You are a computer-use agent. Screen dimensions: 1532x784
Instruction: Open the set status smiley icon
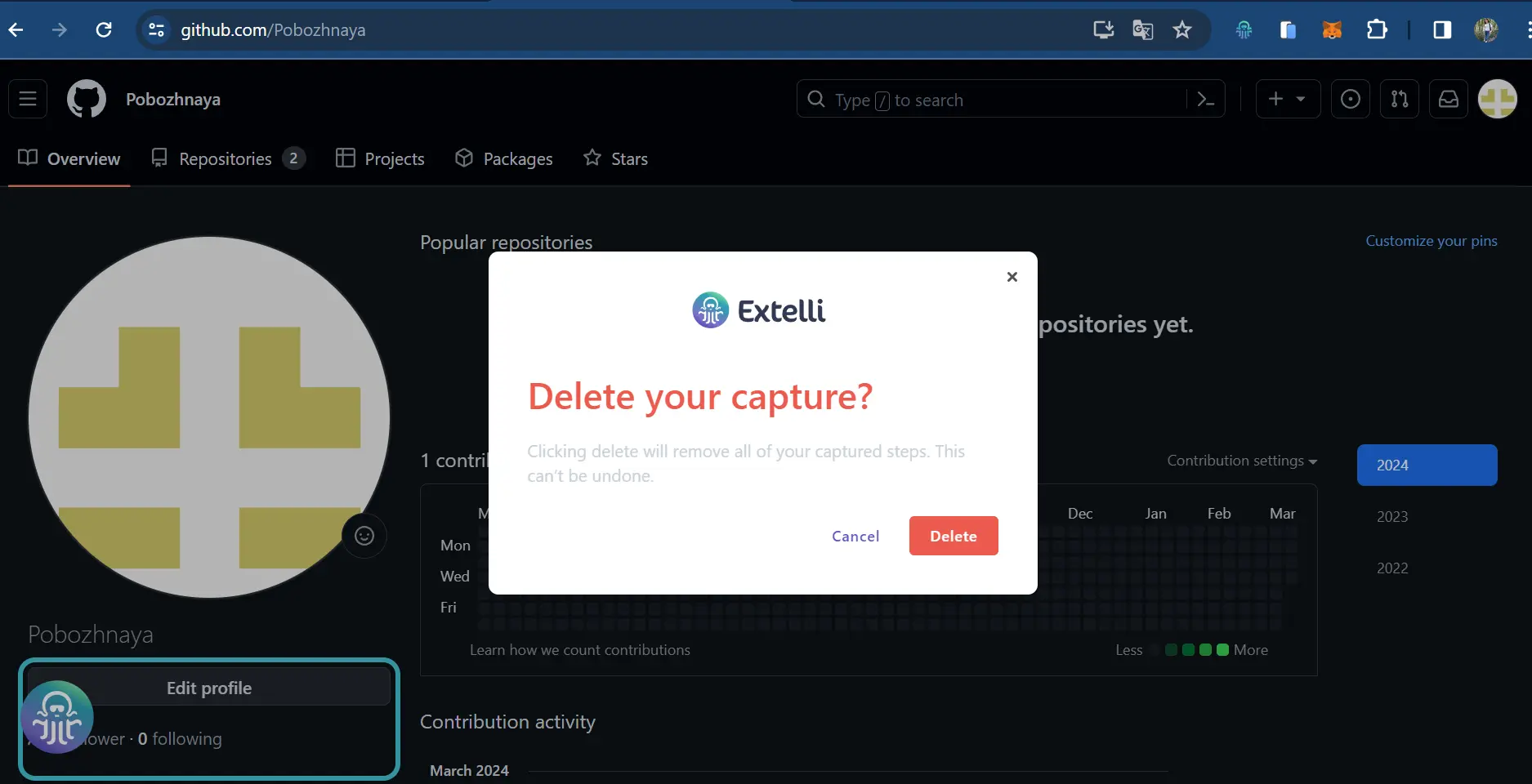(364, 536)
